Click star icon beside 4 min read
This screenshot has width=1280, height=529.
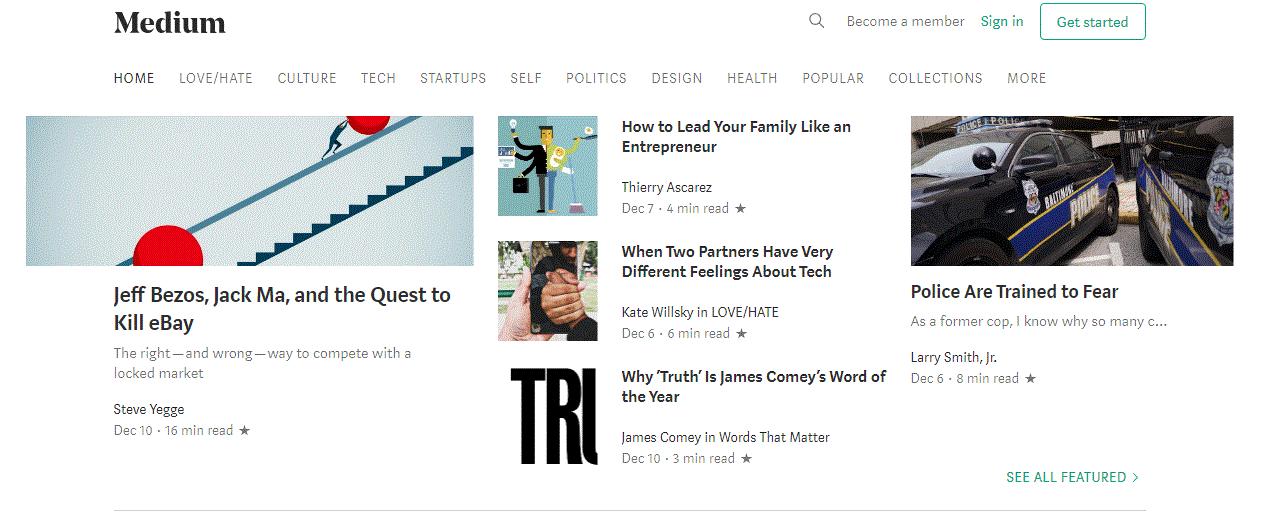(x=740, y=209)
